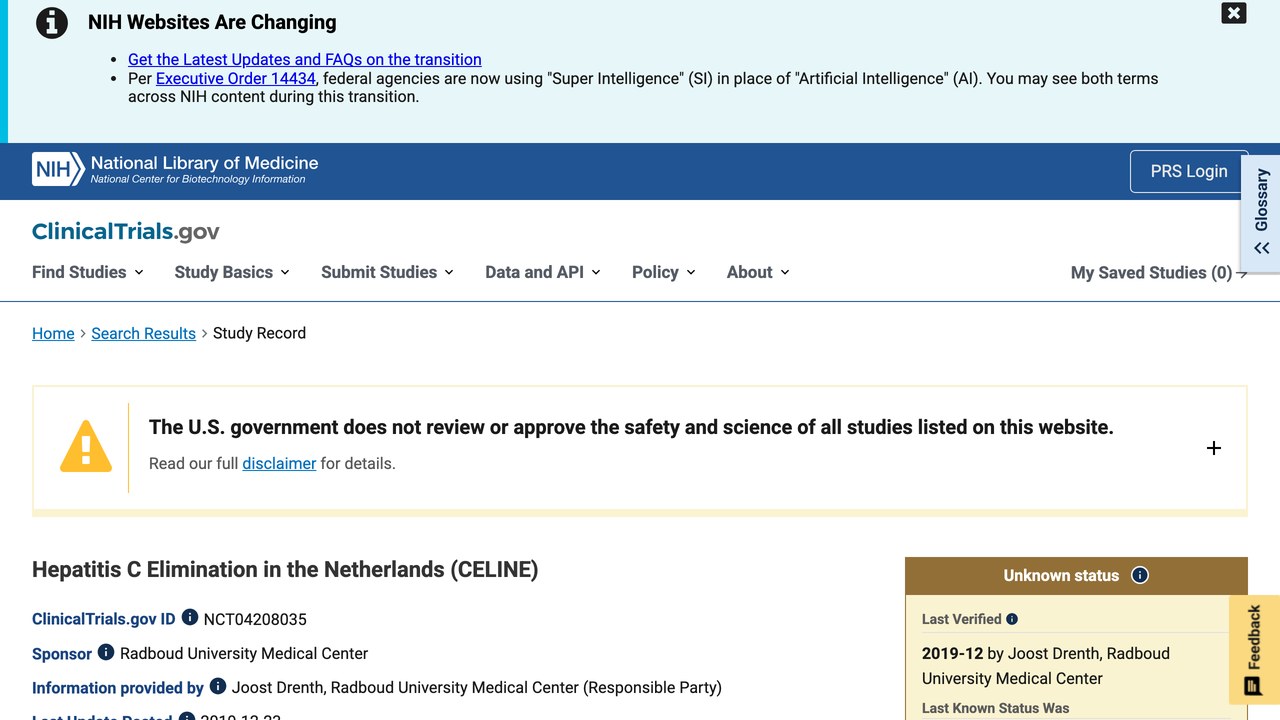Click the NIH logo icon
The image size is (1280, 720).
click(58, 170)
